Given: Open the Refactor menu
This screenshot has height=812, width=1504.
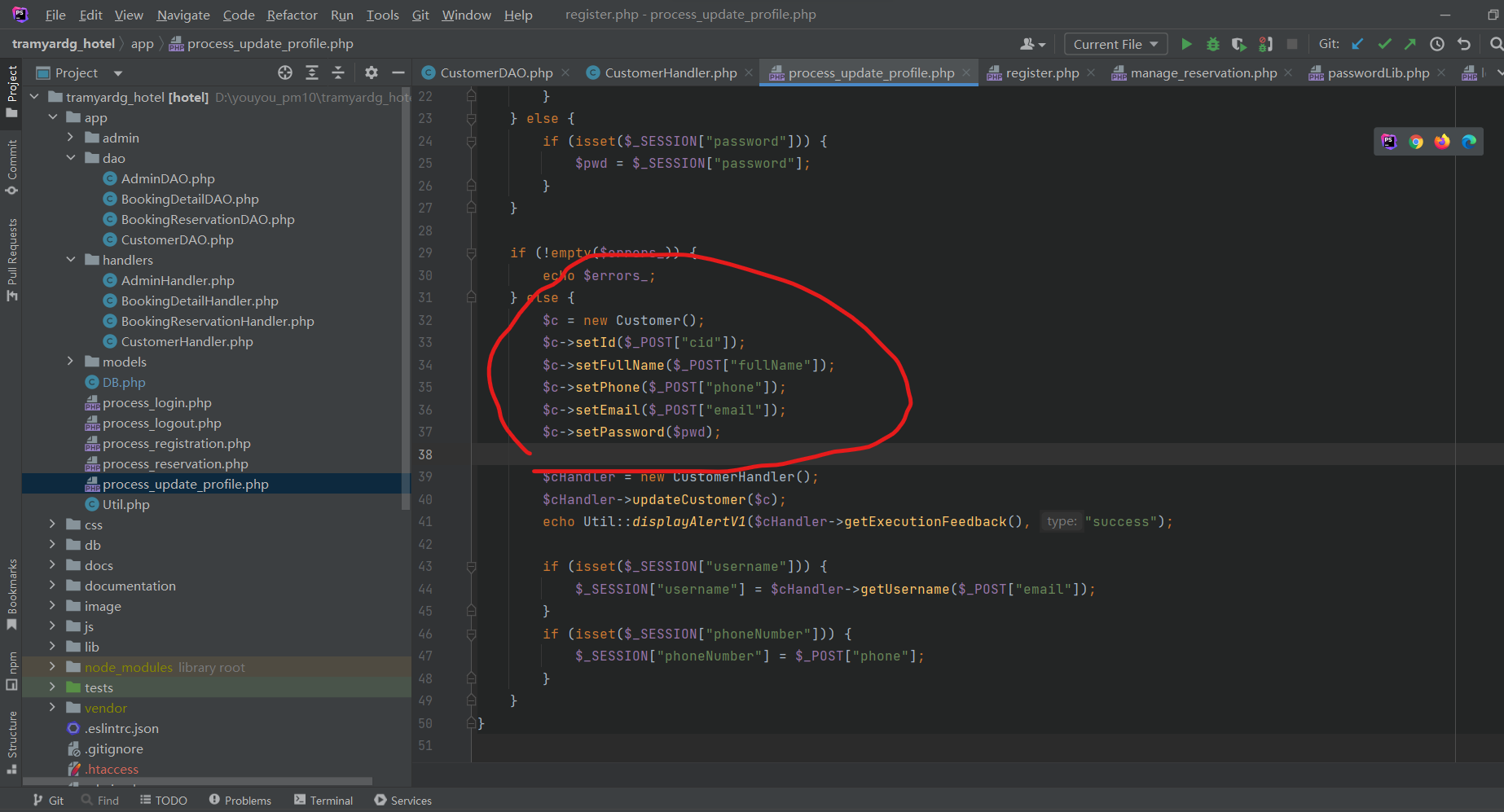Looking at the screenshot, I should pos(292,15).
